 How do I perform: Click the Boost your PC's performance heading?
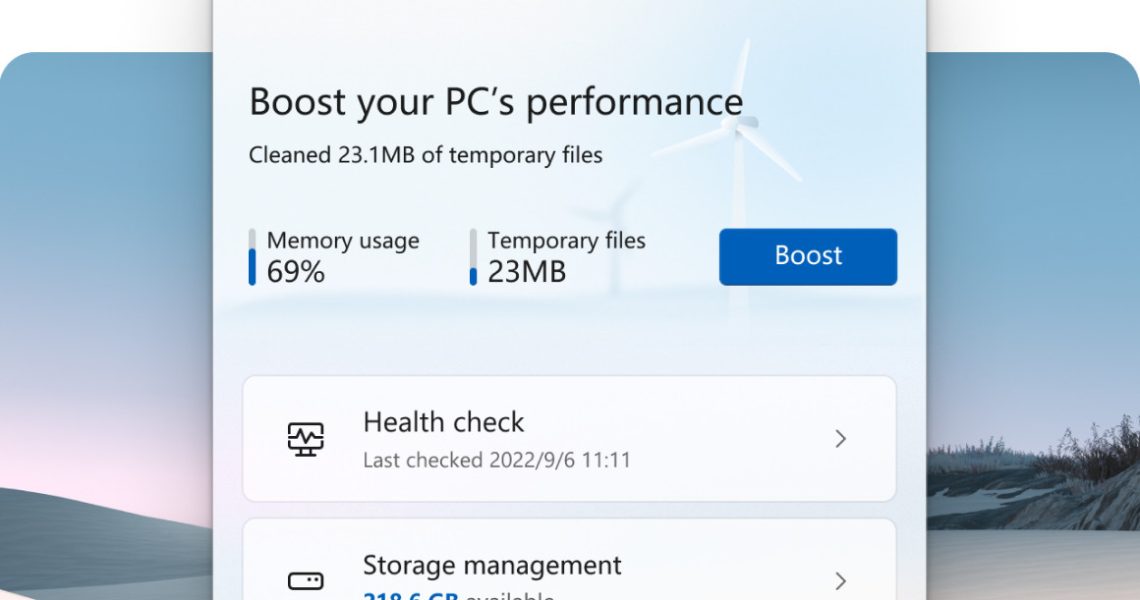tap(495, 102)
